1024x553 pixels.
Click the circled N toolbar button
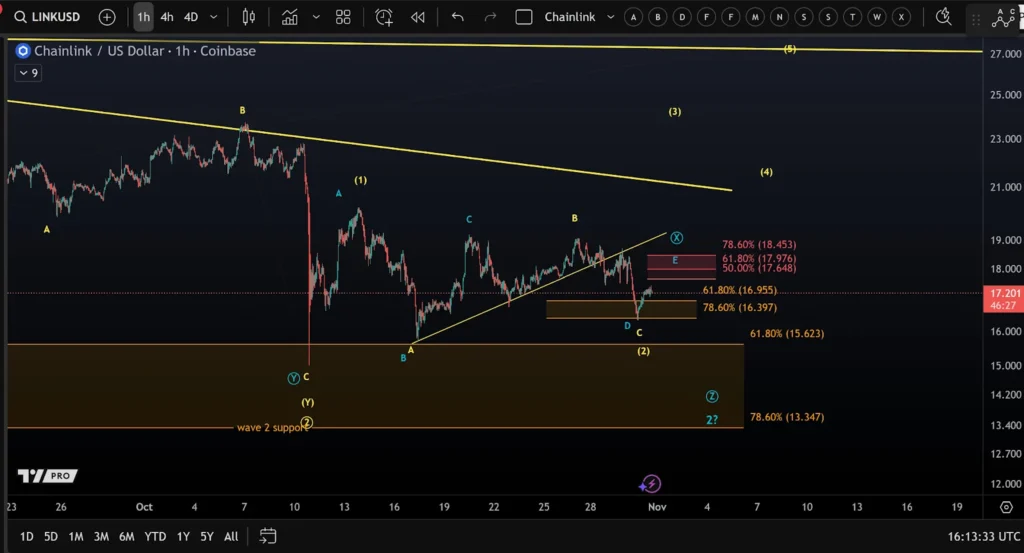click(x=779, y=17)
